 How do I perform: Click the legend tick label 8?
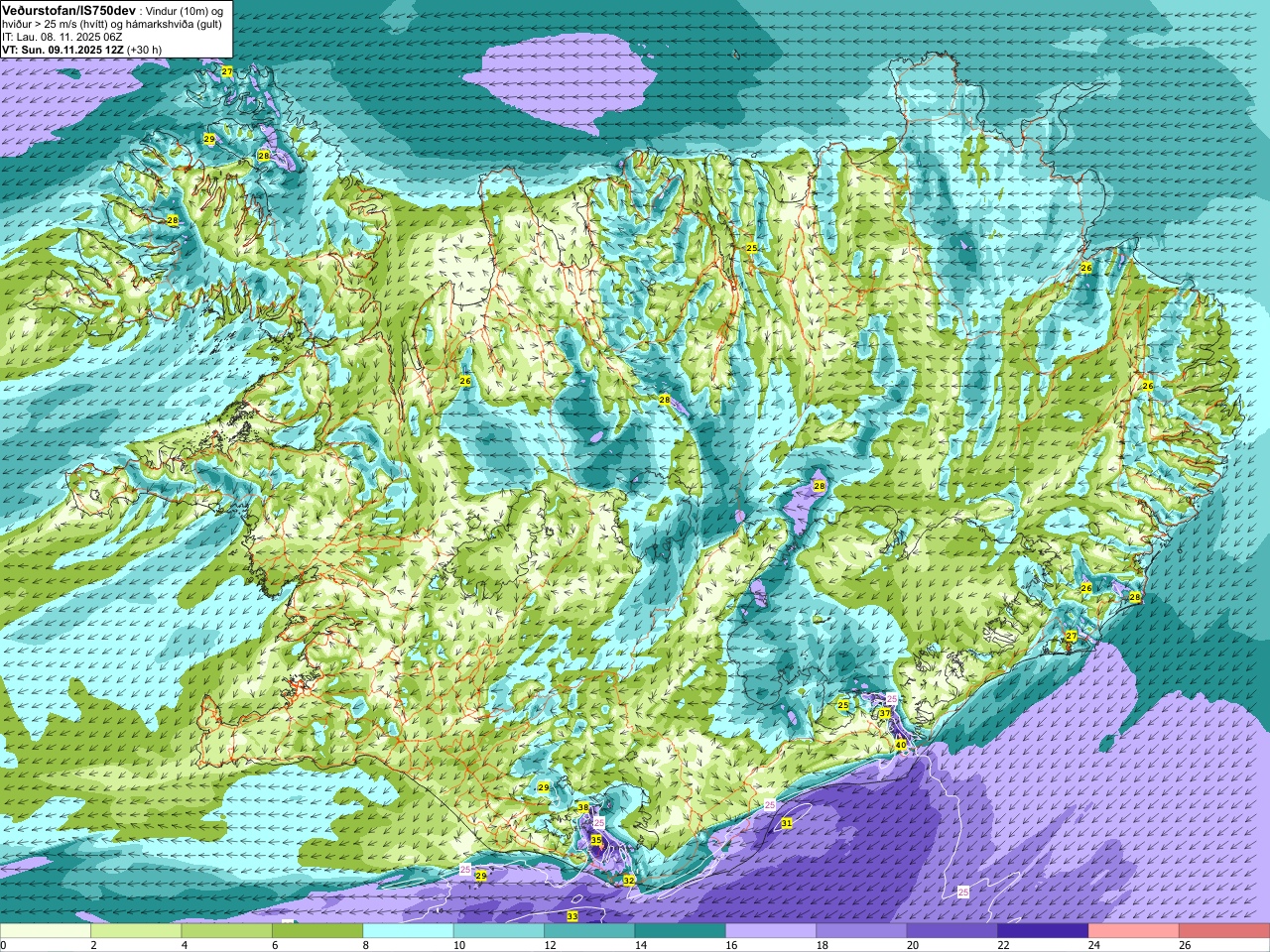[365, 945]
